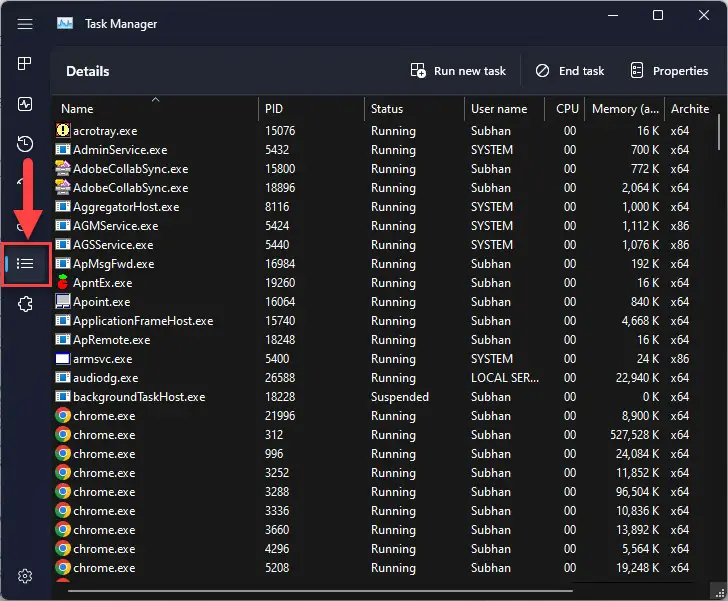Image resolution: width=728 pixels, height=601 pixels.
Task: Click the AdminService.exe icon
Action: (63, 150)
